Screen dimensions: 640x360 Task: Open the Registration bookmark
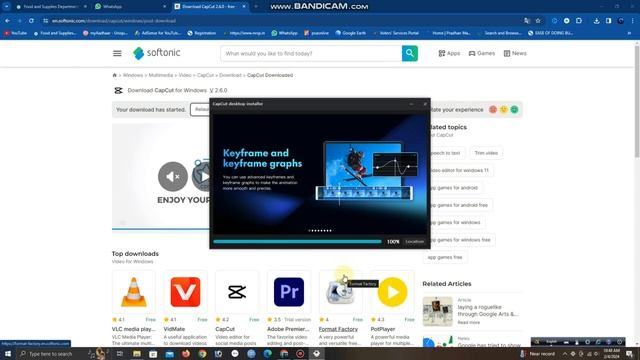click(x=202, y=33)
